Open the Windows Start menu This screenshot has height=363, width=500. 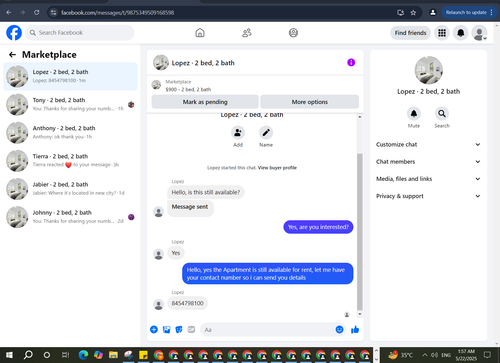pos(9,355)
